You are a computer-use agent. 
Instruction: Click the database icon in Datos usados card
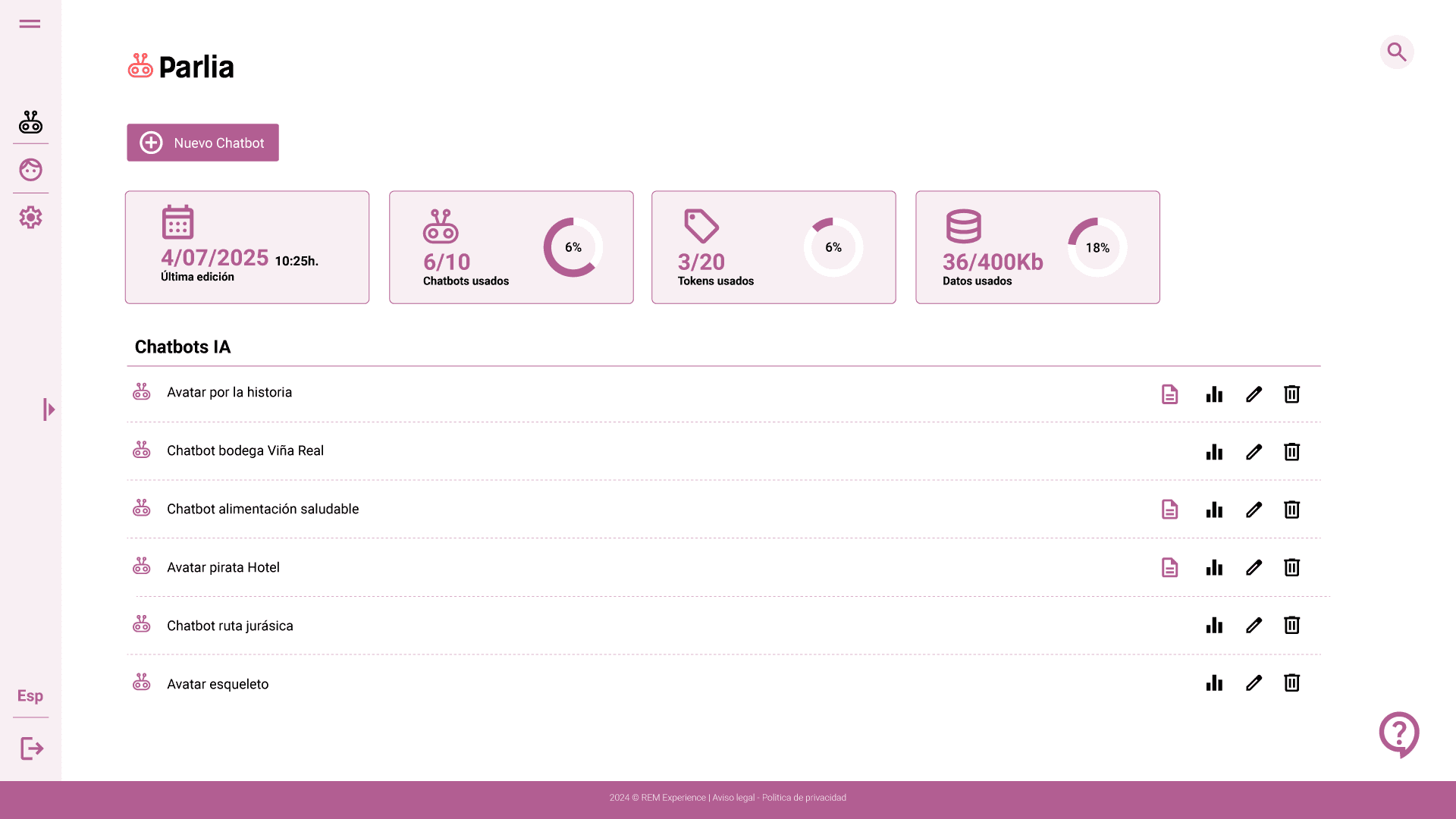point(964,226)
